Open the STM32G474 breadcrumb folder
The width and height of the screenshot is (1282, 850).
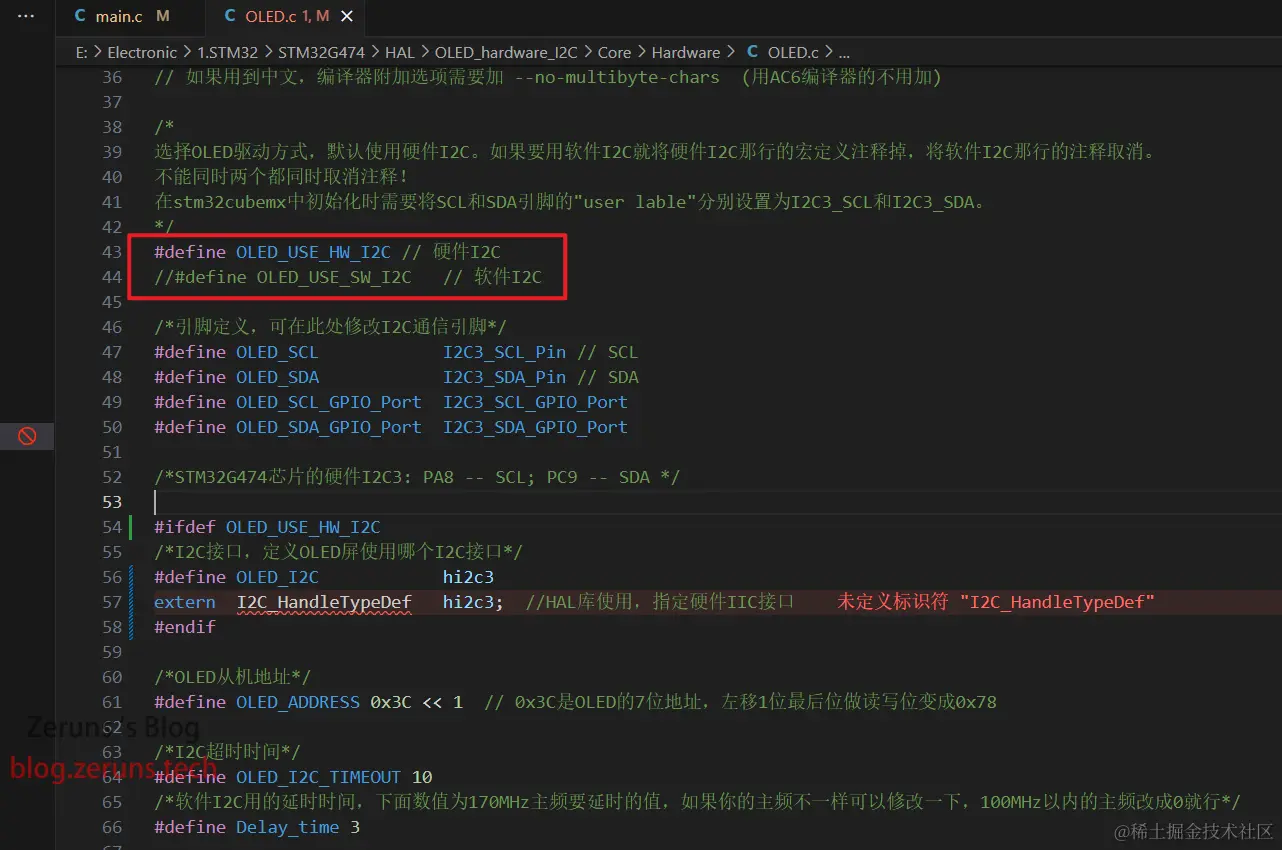(321, 52)
